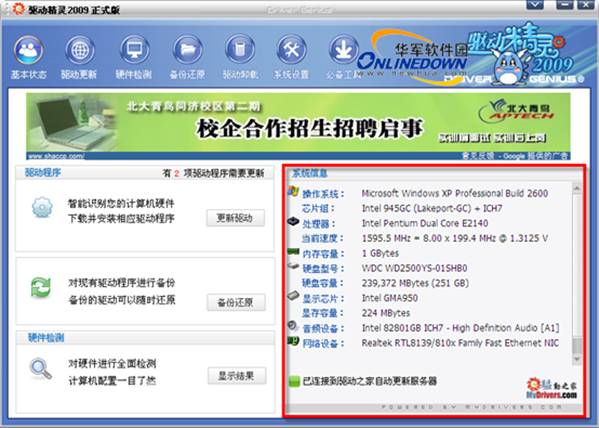Click the 项驱动程序需要更新 notice text
Viewport: 599px width, 428px height.
pyautogui.click(x=224, y=173)
